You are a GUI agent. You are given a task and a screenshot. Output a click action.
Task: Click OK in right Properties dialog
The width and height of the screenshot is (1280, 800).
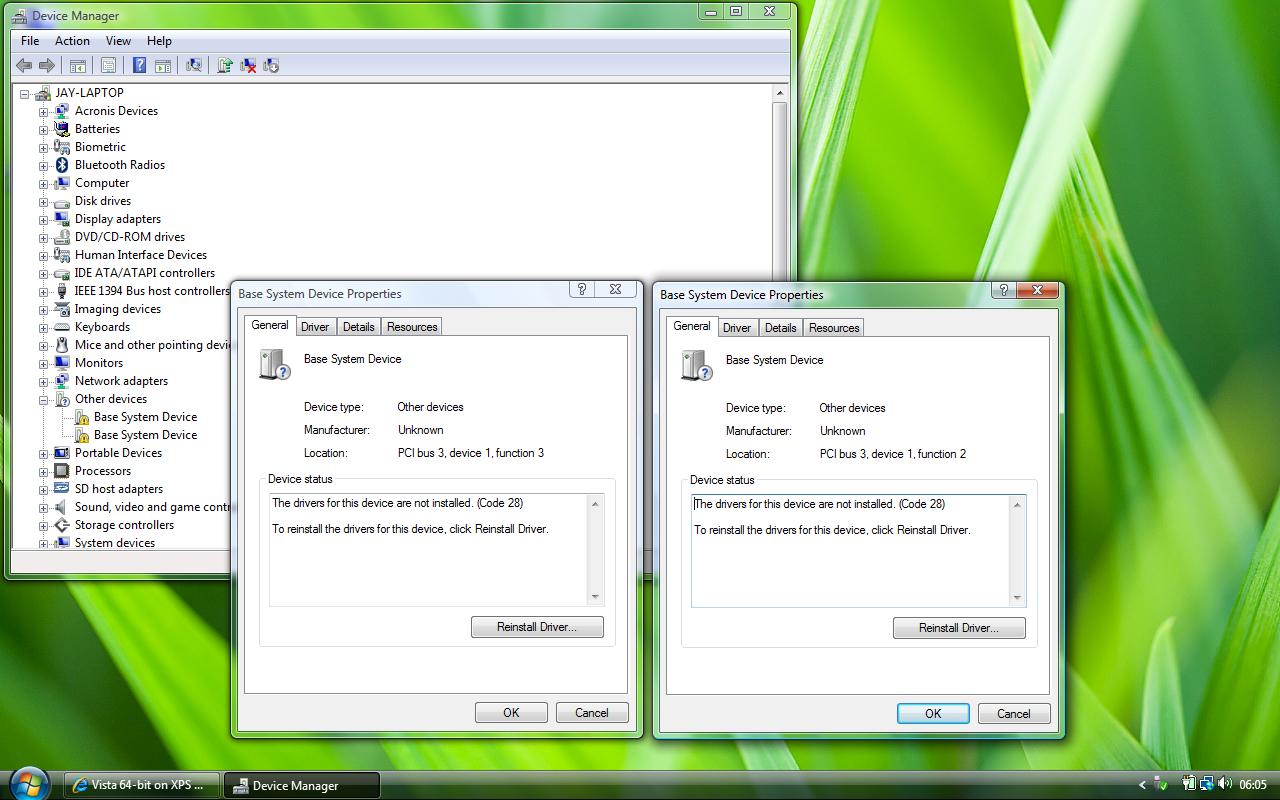click(933, 714)
